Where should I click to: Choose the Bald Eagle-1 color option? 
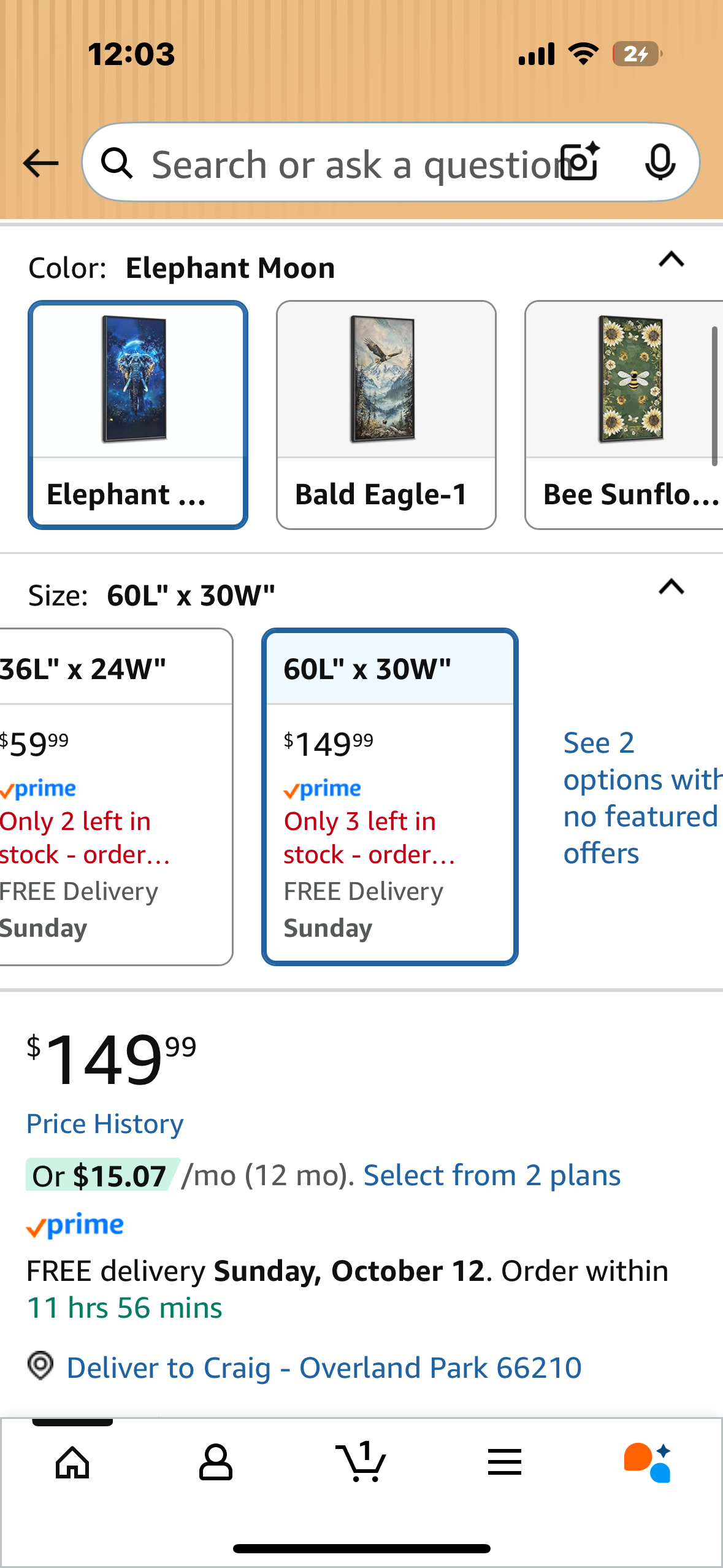tap(386, 415)
